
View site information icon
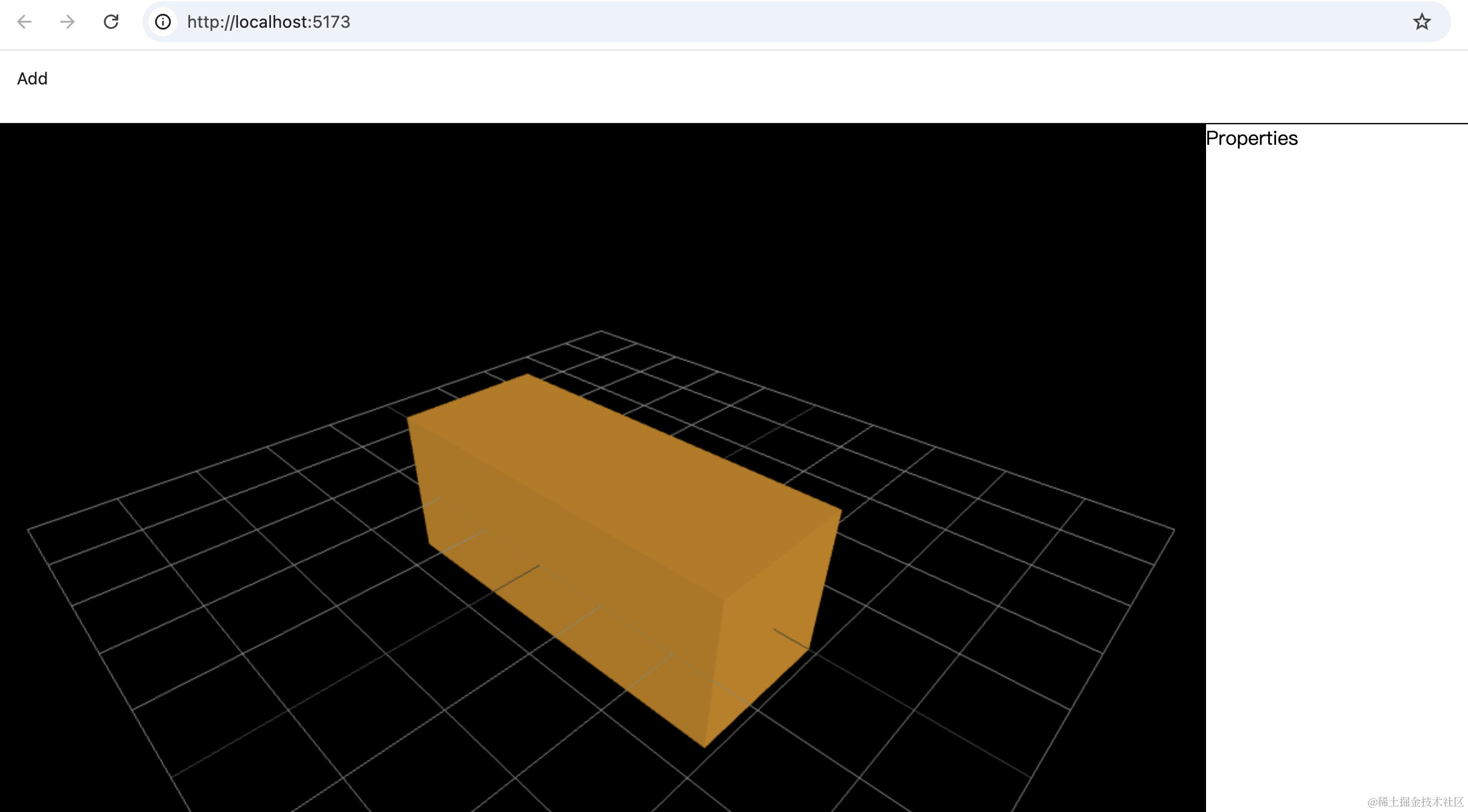click(163, 22)
